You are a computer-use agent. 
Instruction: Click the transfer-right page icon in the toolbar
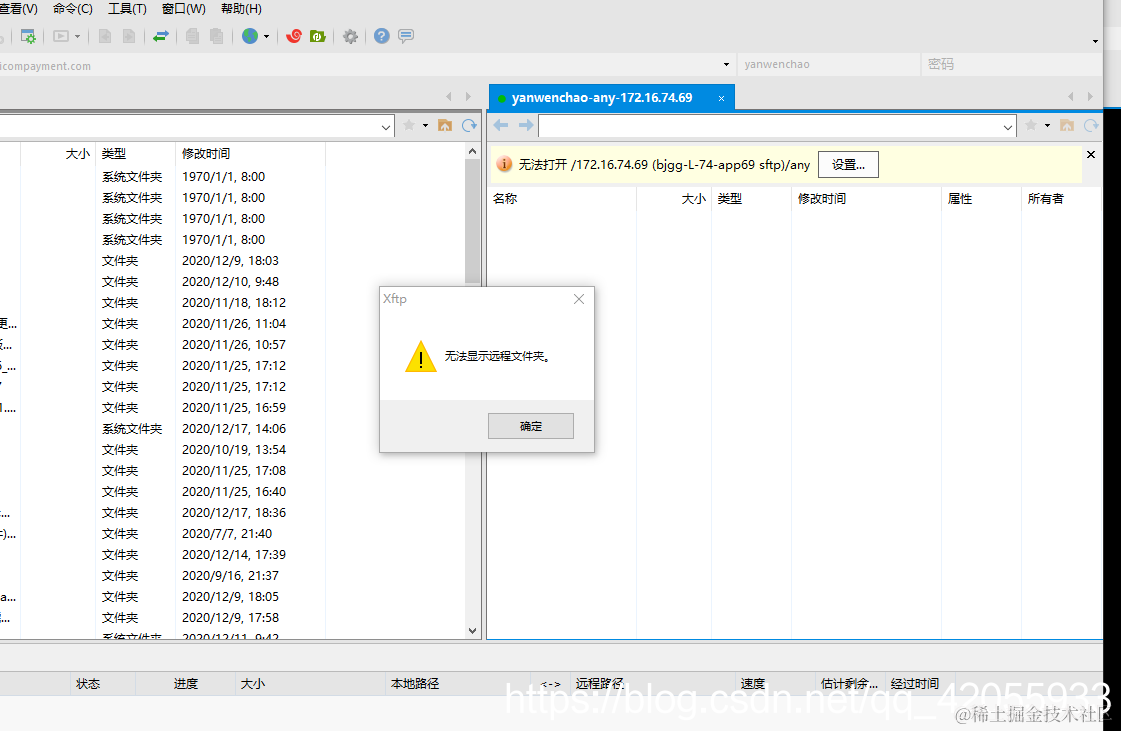(129, 36)
